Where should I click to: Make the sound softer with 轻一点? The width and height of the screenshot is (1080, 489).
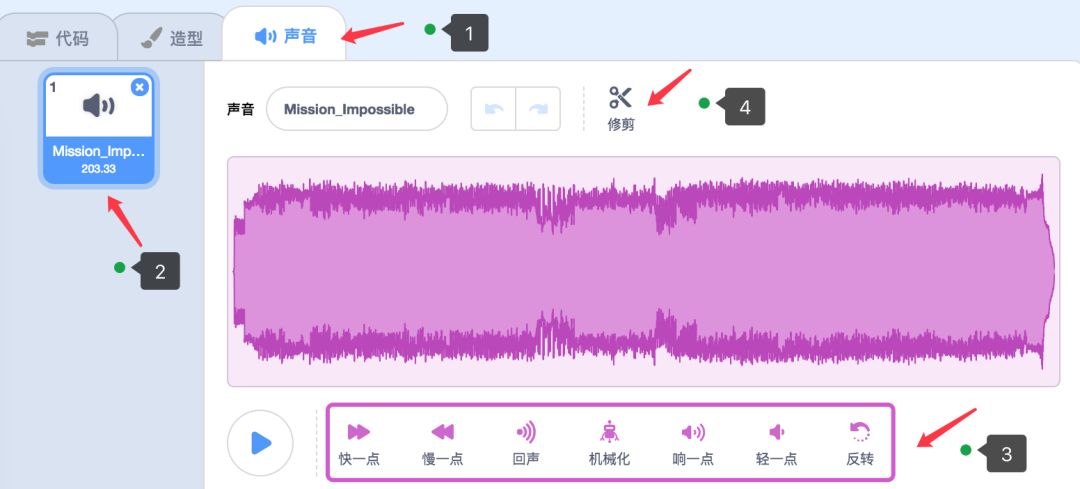click(776, 444)
